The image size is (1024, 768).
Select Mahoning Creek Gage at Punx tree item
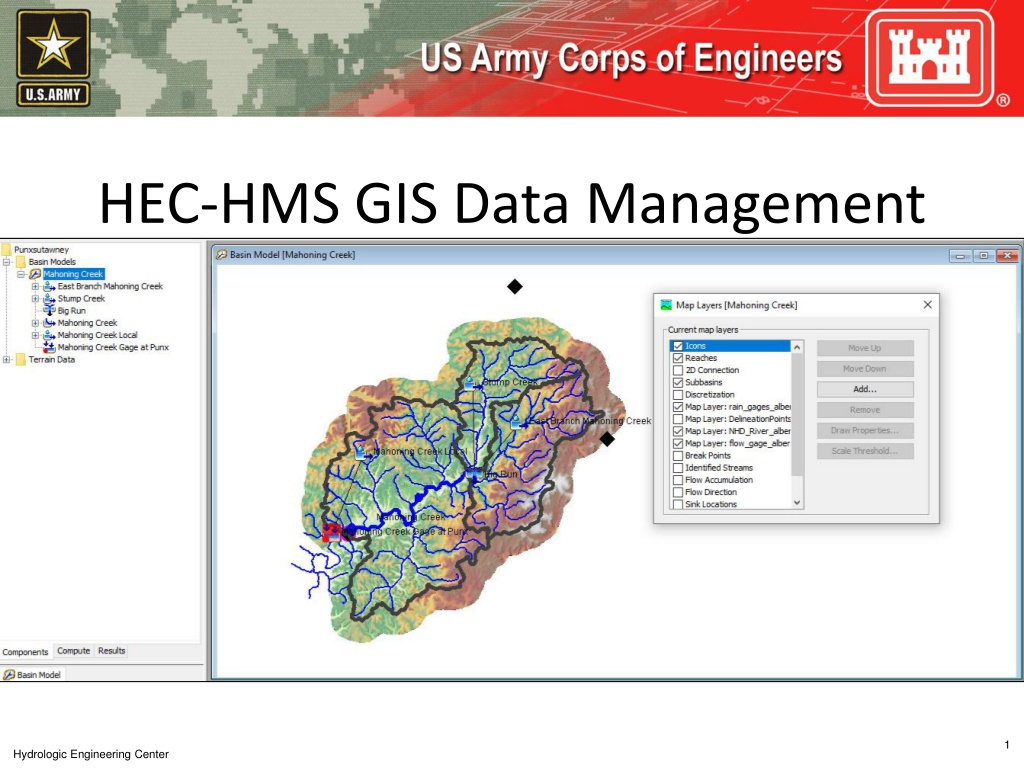[x=113, y=347]
